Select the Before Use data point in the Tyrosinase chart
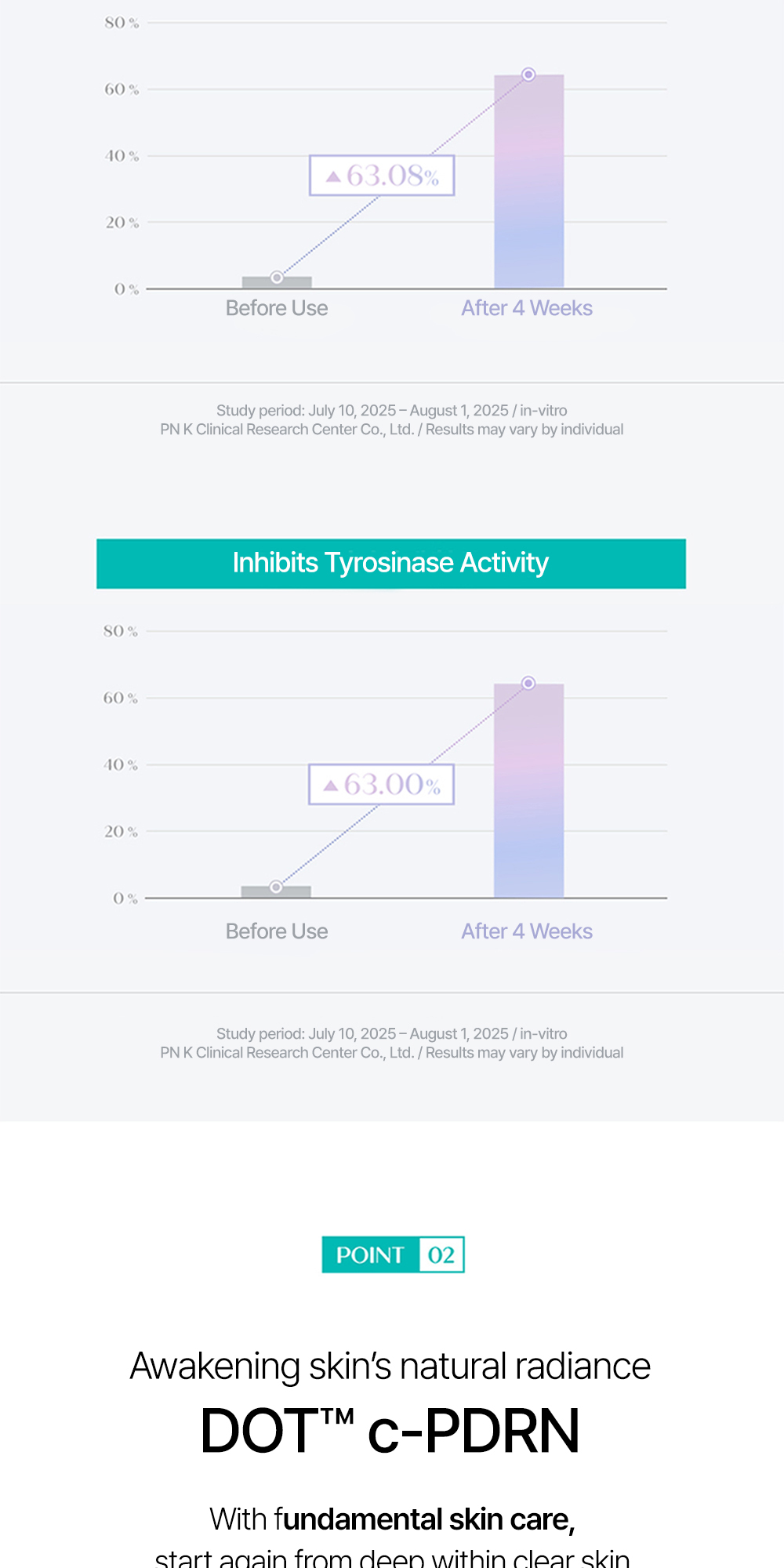784x1568 pixels. [x=276, y=887]
